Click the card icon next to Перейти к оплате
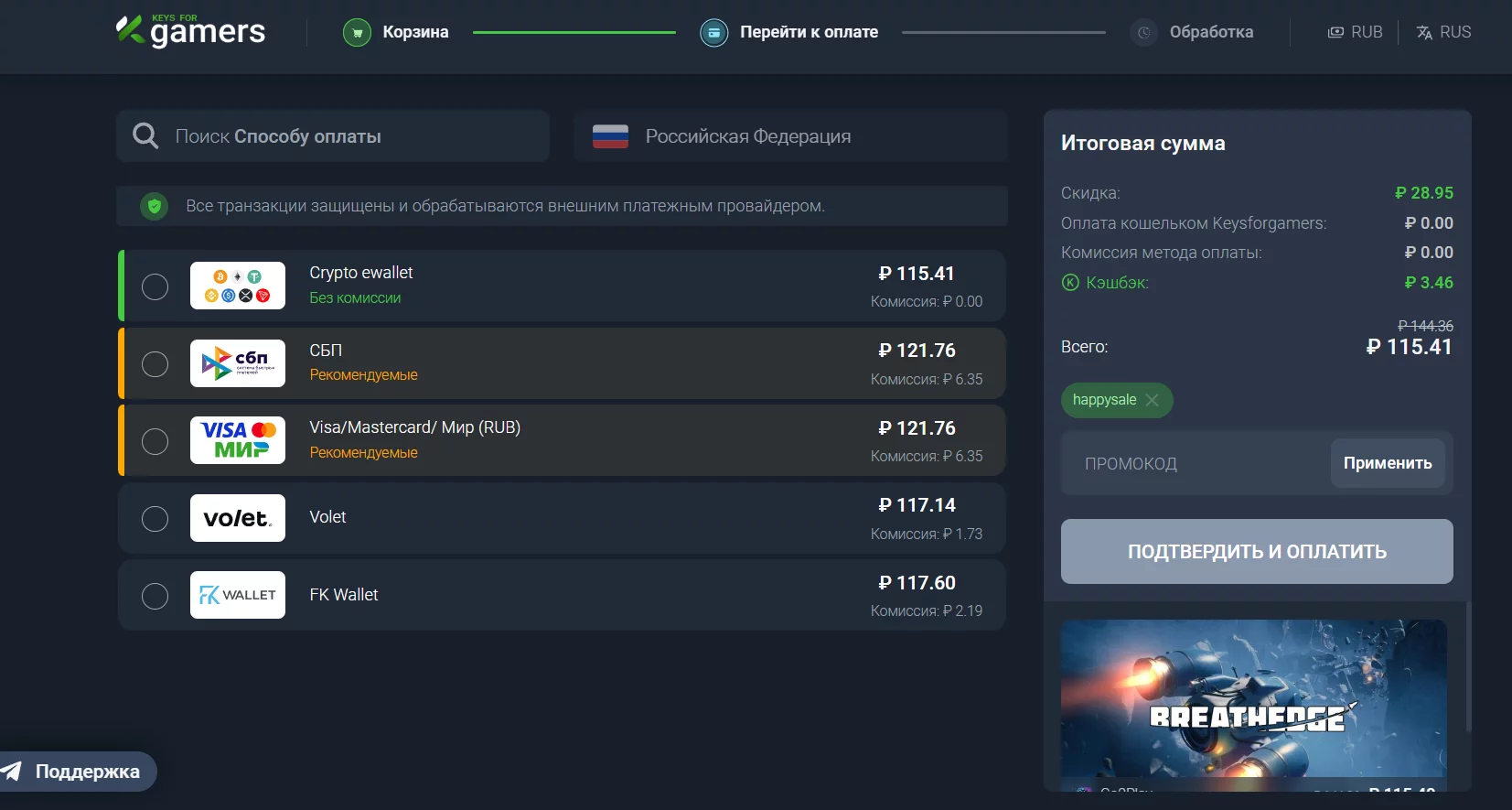Viewport: 1512px width, 810px height. [713, 33]
